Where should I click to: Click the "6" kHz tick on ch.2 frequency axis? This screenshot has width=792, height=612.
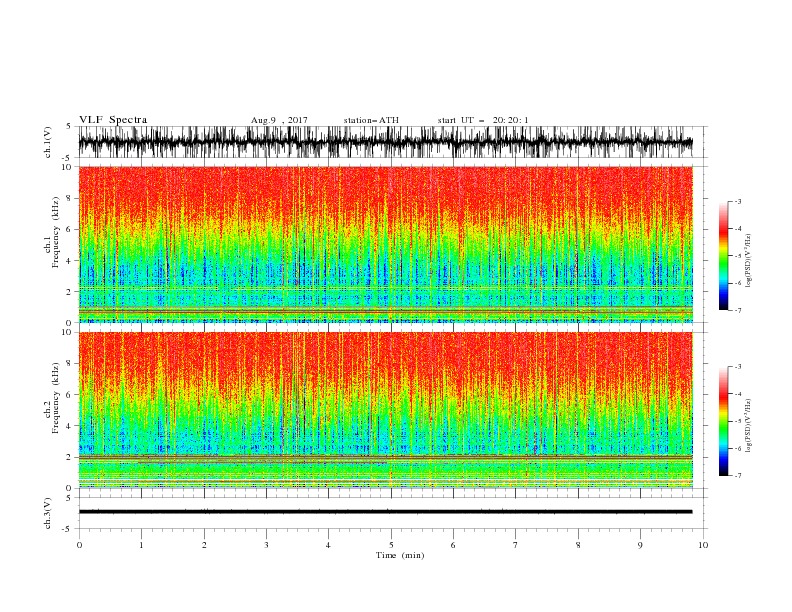coord(69,394)
